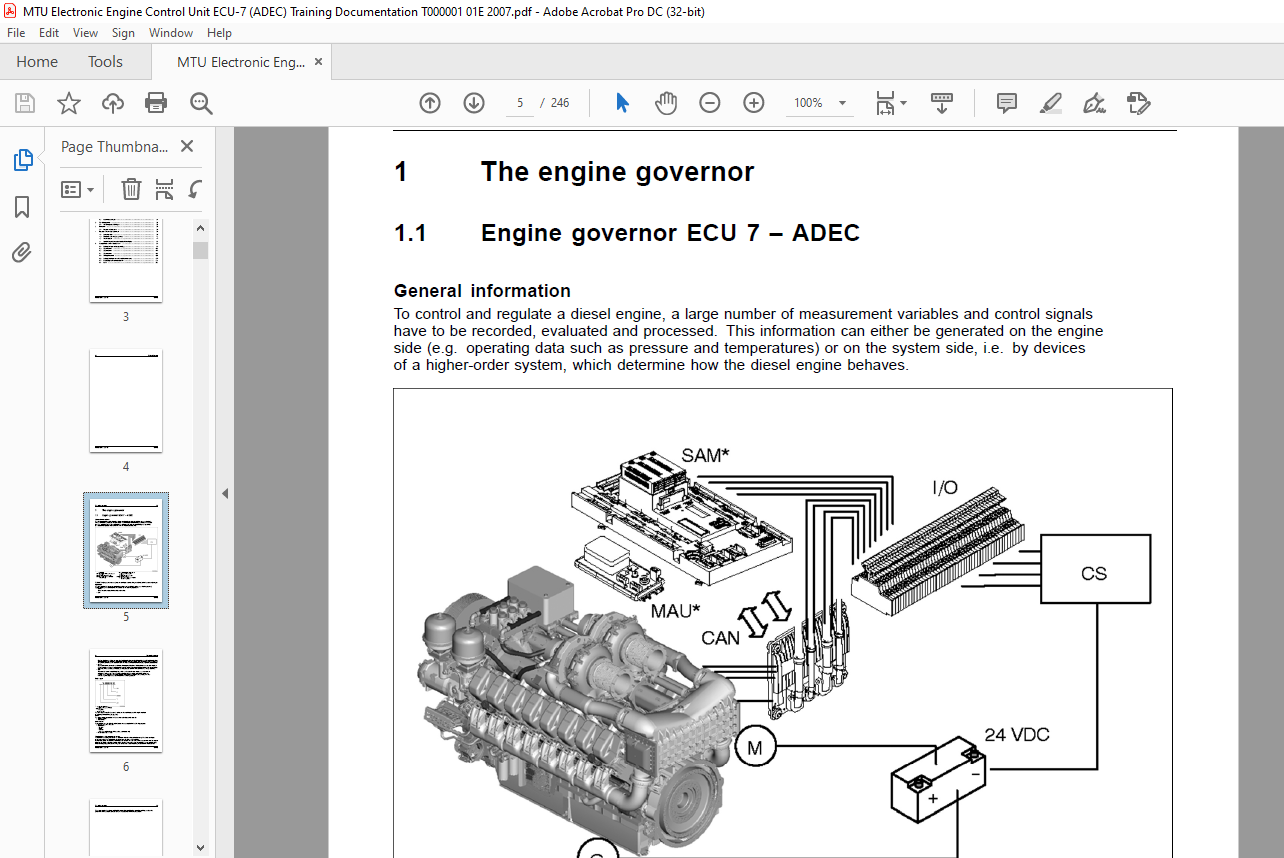
Task: Open the Edit menu
Action: tap(49, 33)
